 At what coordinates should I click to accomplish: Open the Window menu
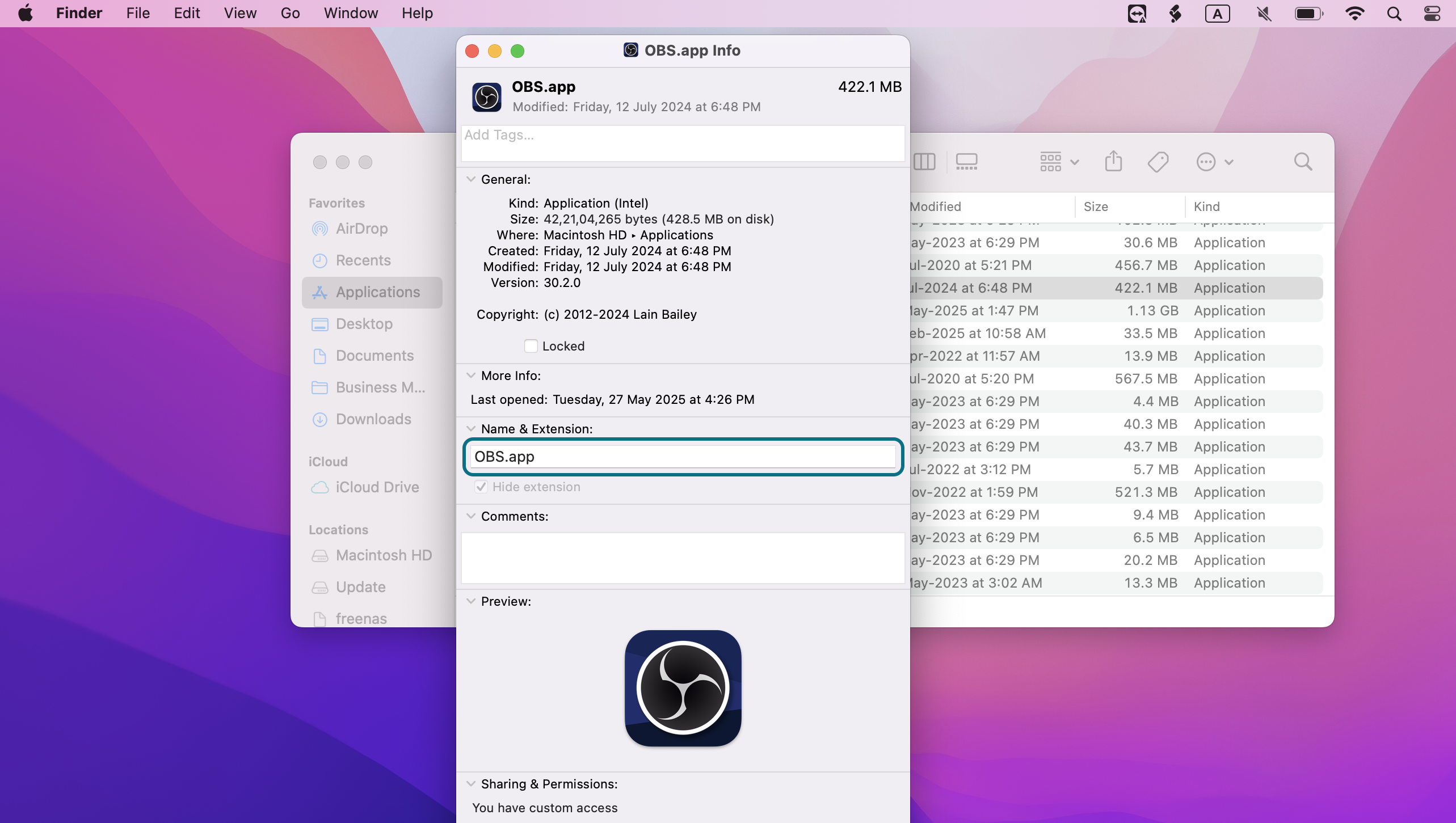point(351,13)
